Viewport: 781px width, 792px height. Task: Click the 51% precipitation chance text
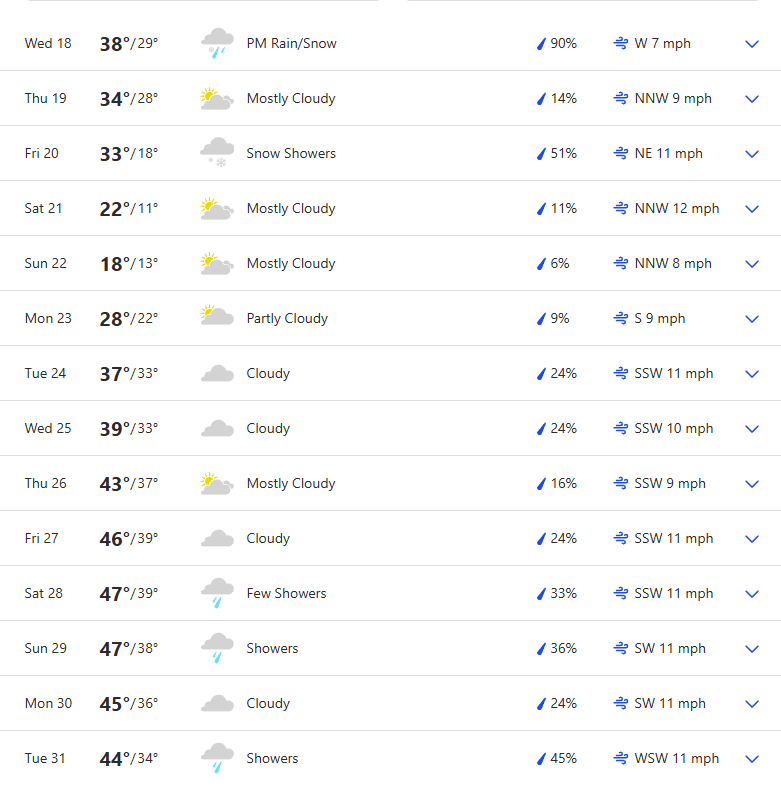pos(563,154)
